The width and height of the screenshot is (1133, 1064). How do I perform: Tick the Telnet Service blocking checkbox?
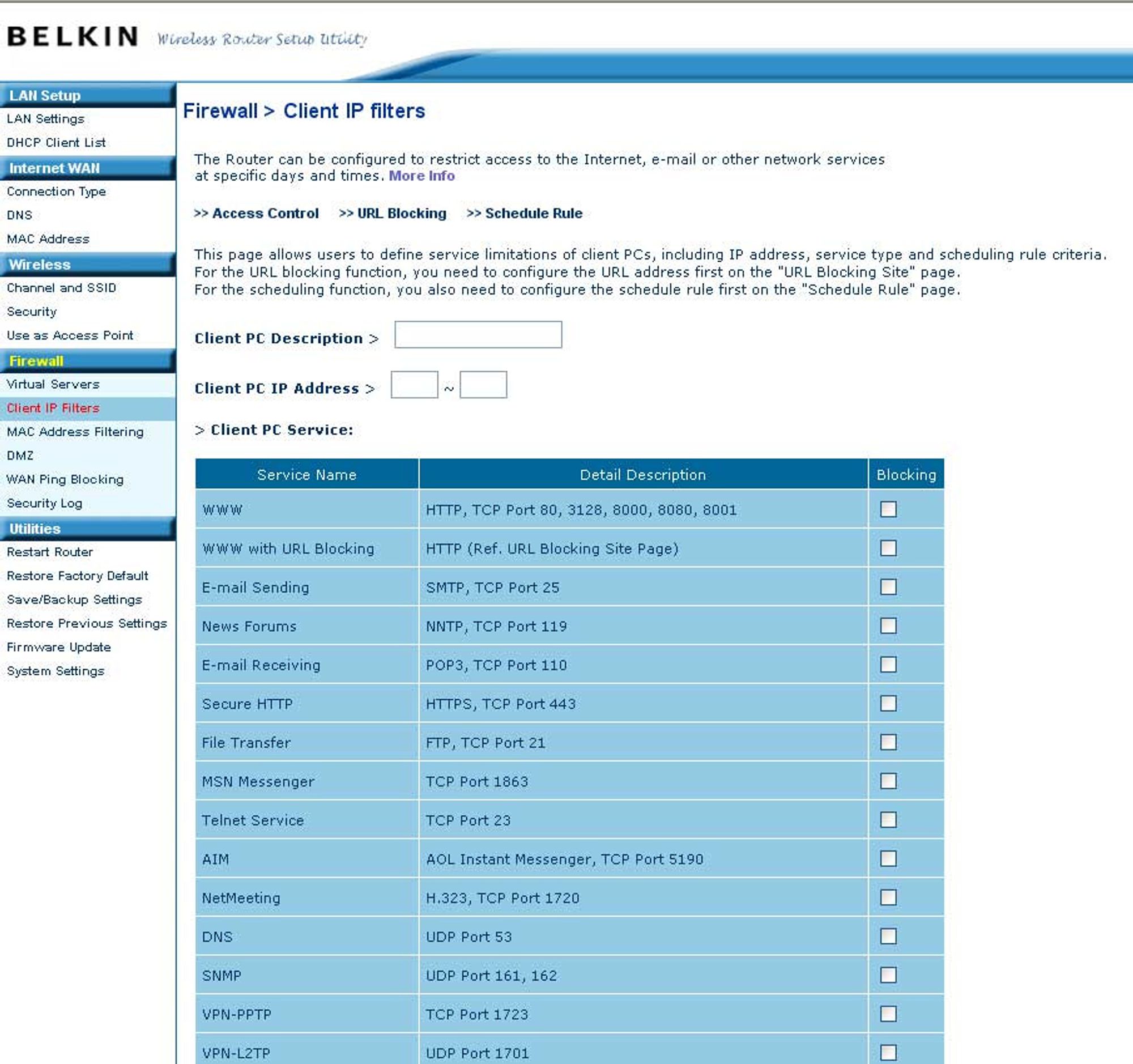pos(888,819)
